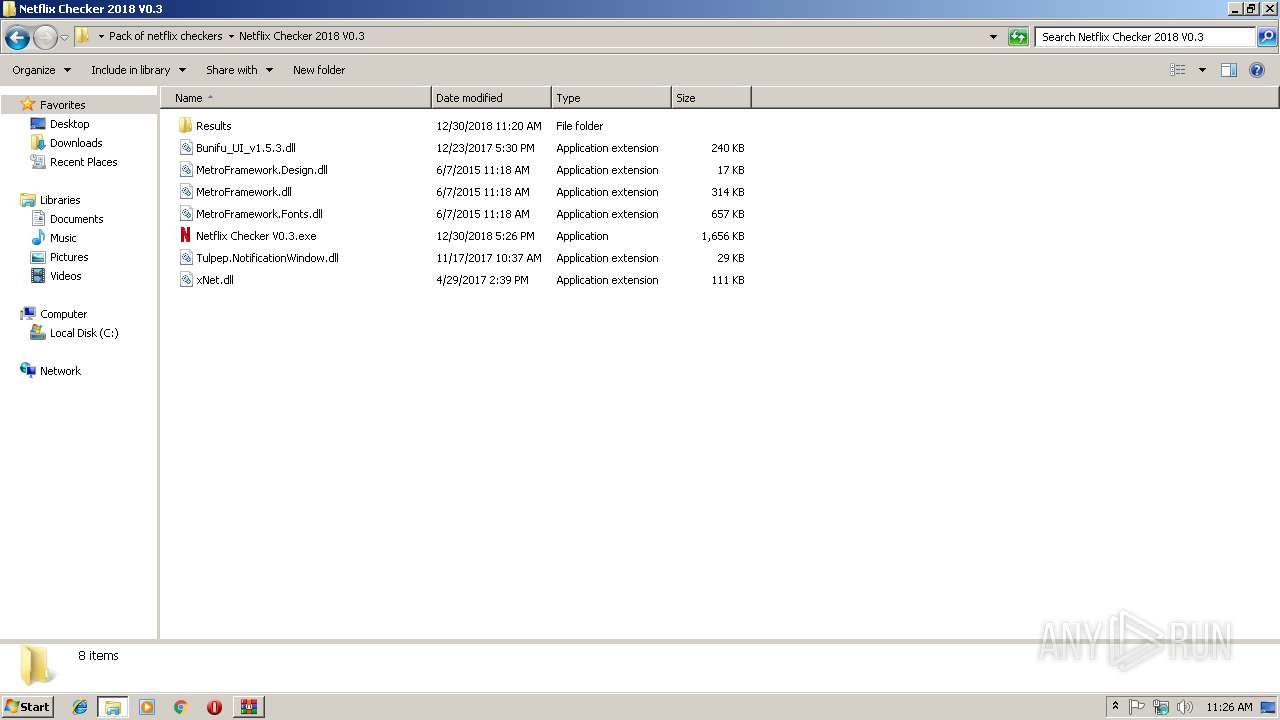Open the Music library
The height and width of the screenshot is (720, 1280).
point(63,238)
